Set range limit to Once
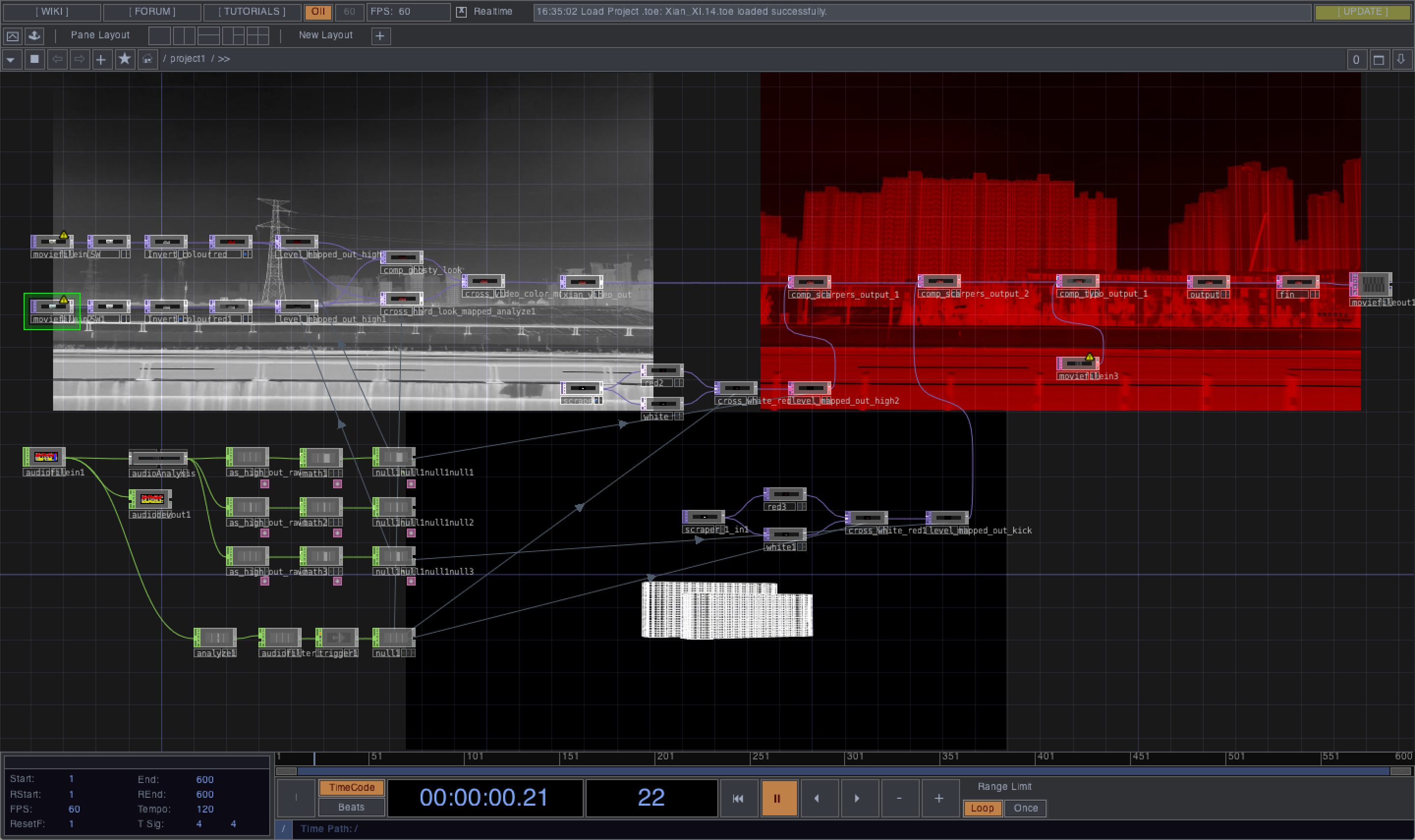 click(x=1025, y=808)
